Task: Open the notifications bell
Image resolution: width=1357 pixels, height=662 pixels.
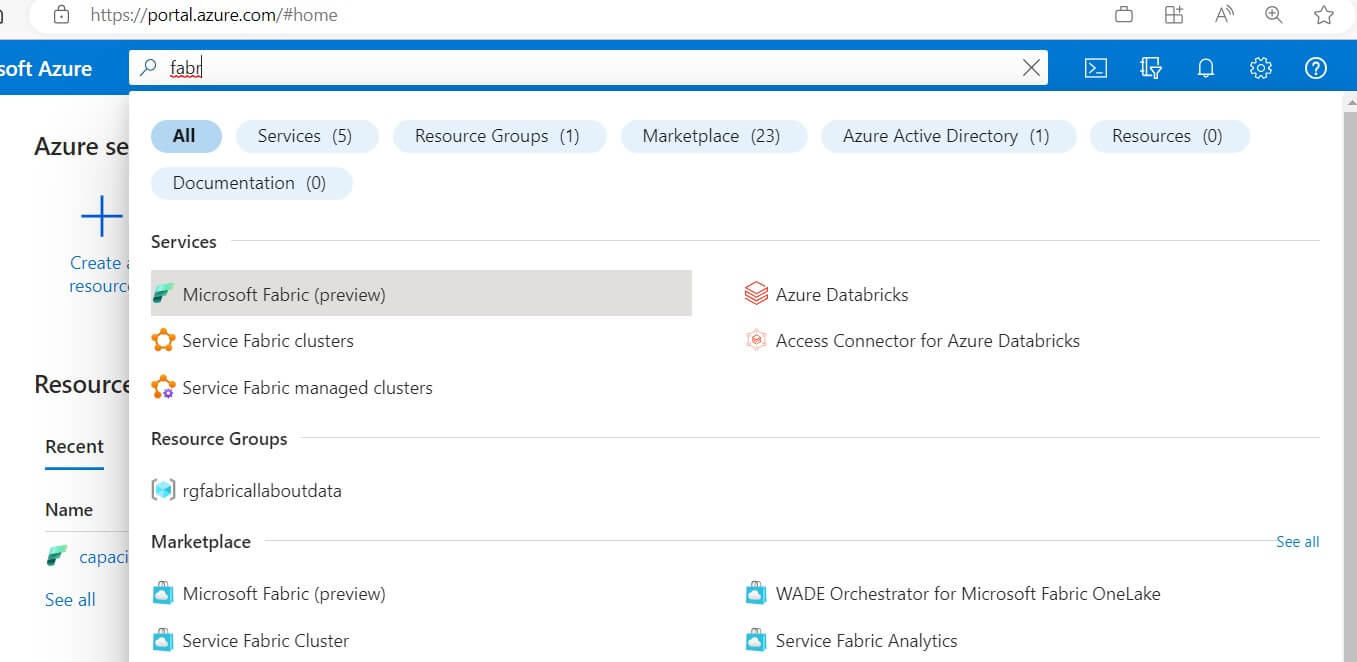Action: coord(1206,68)
